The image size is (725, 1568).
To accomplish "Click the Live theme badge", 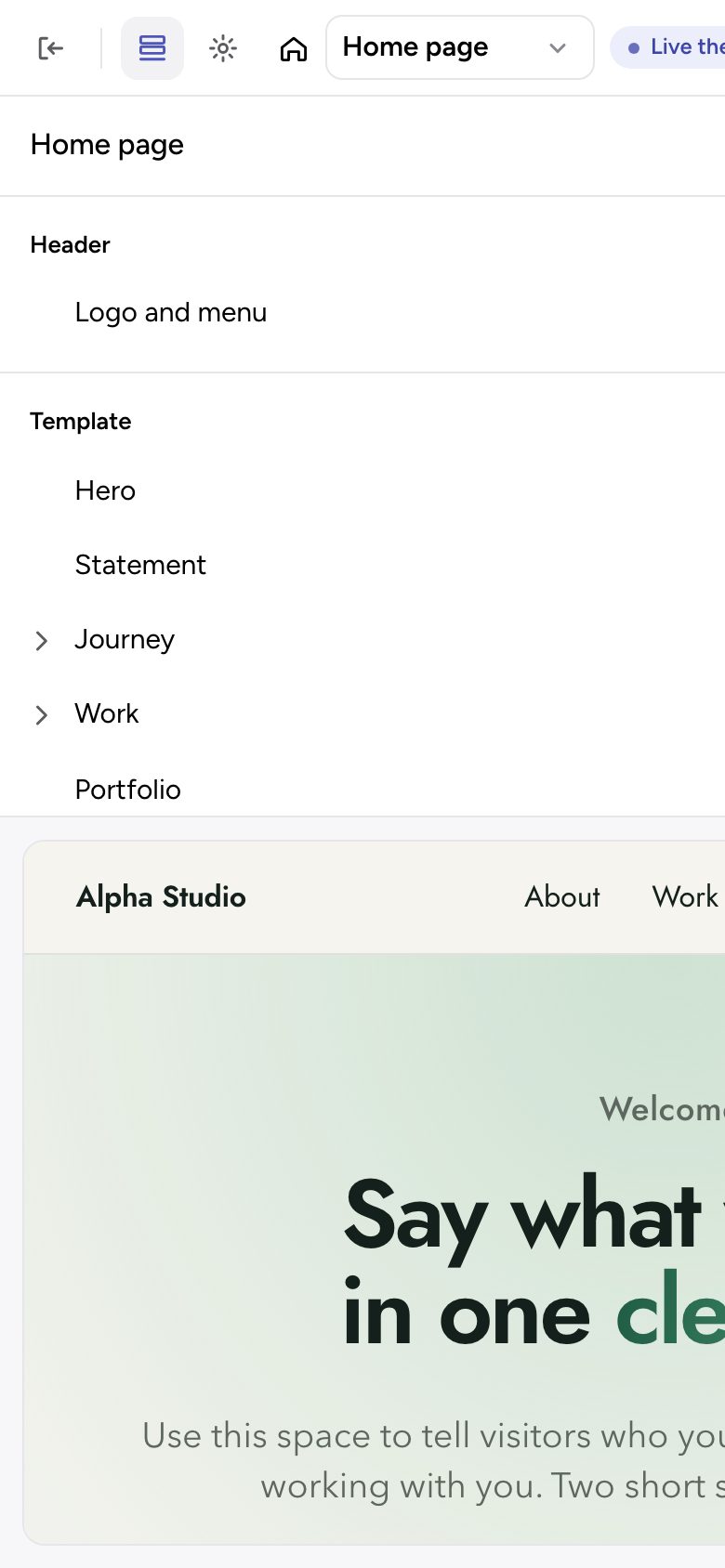I will [x=669, y=47].
